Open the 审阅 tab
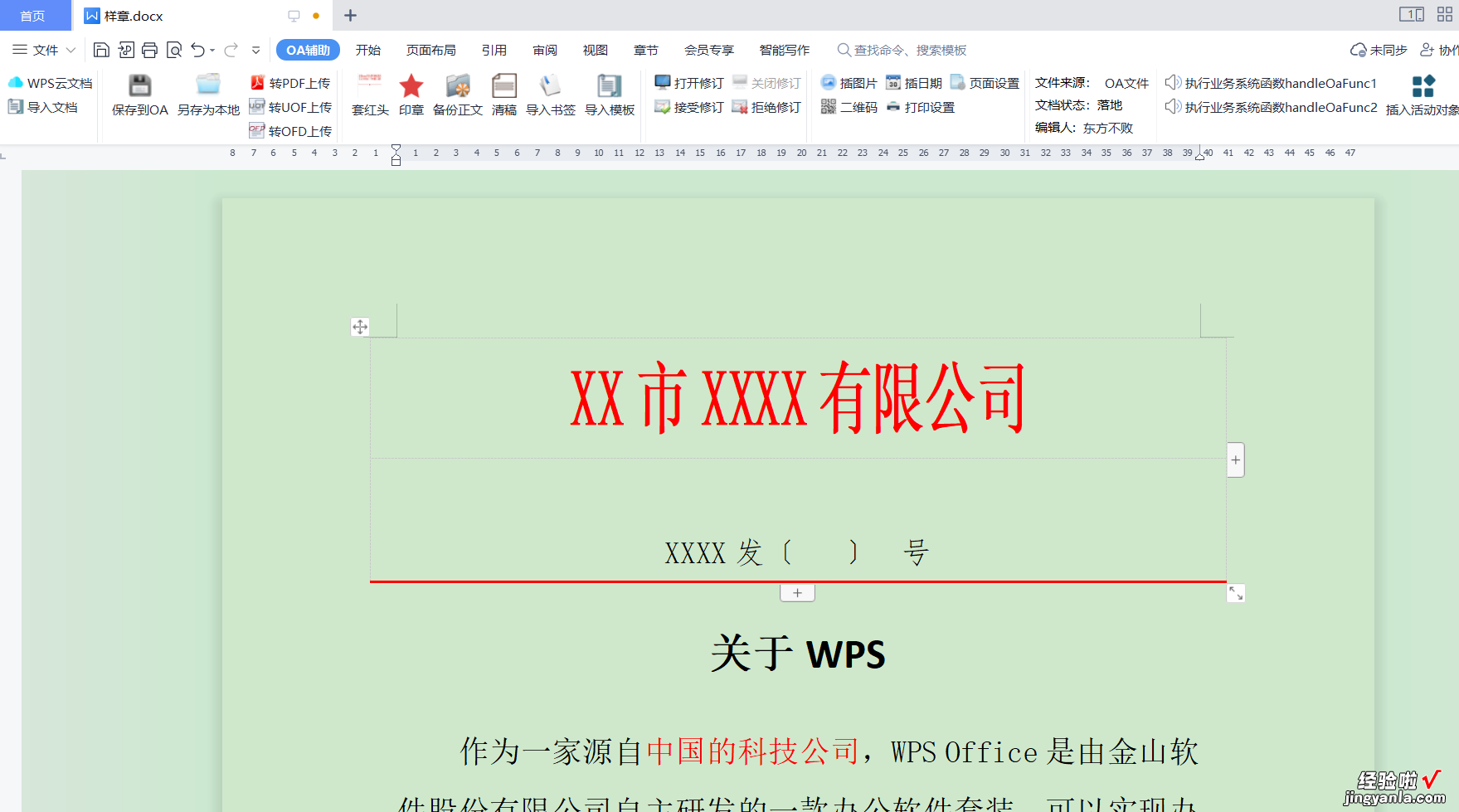 tap(545, 50)
